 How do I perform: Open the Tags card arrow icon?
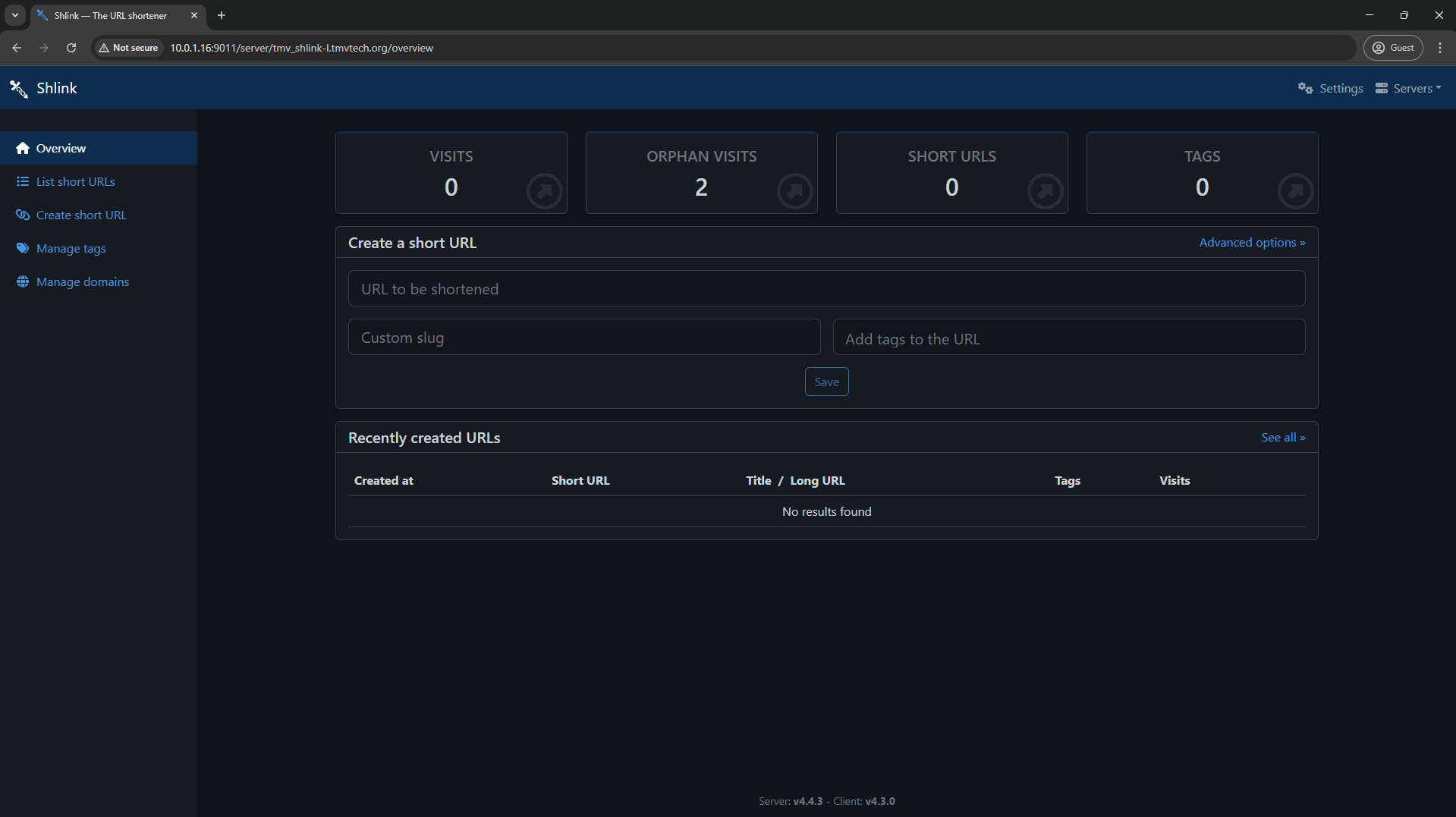coord(1295,190)
